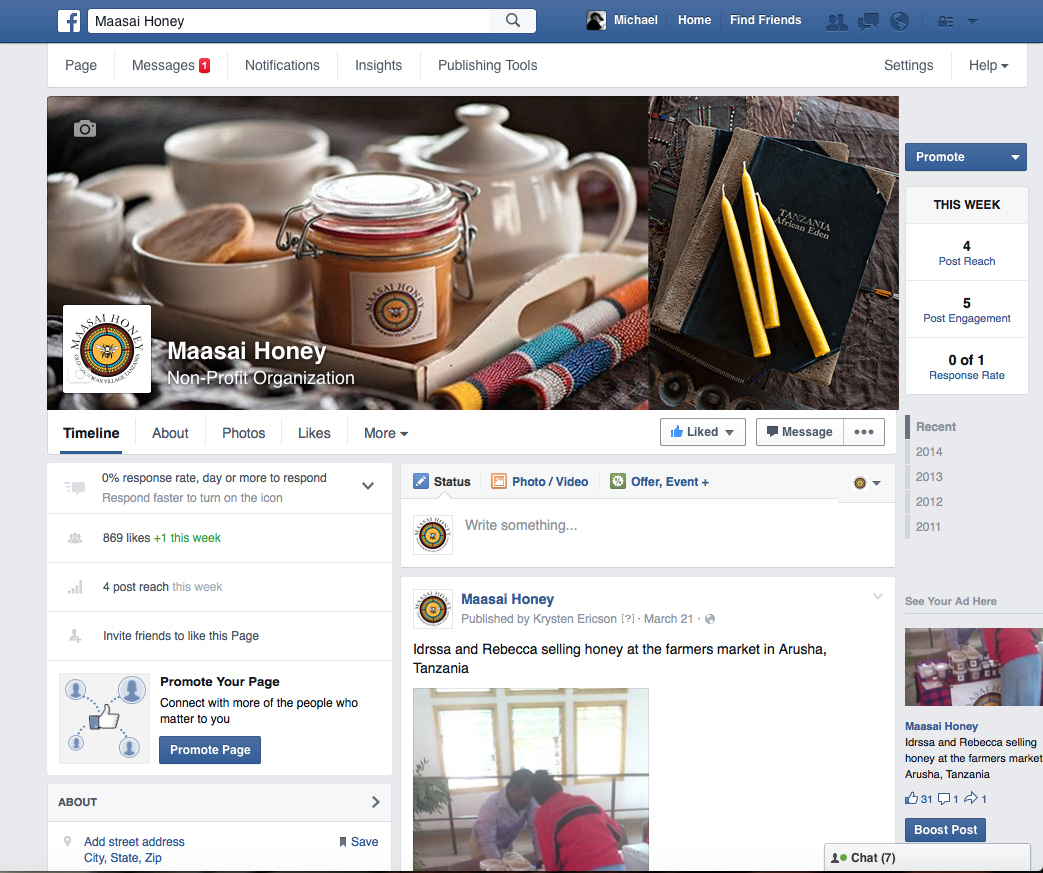Viewport: 1043px width, 873px height.
Task: Click the cover photo camera icon
Action: pos(84,128)
